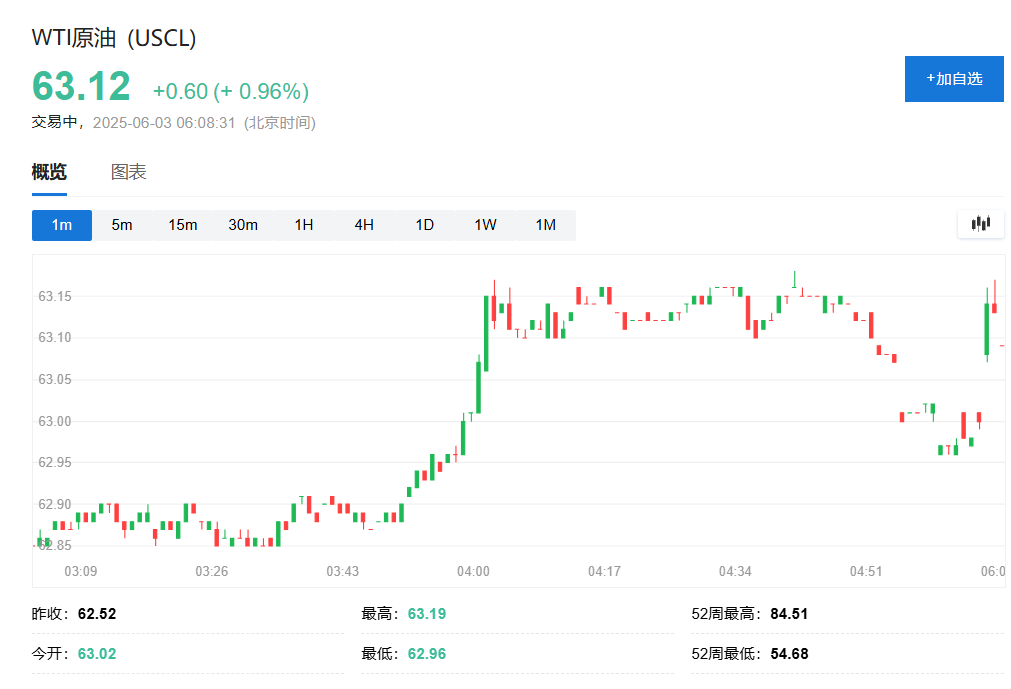The width and height of the screenshot is (1011, 689).
Task: Click the 04:51 time axis label
Action: point(866,572)
